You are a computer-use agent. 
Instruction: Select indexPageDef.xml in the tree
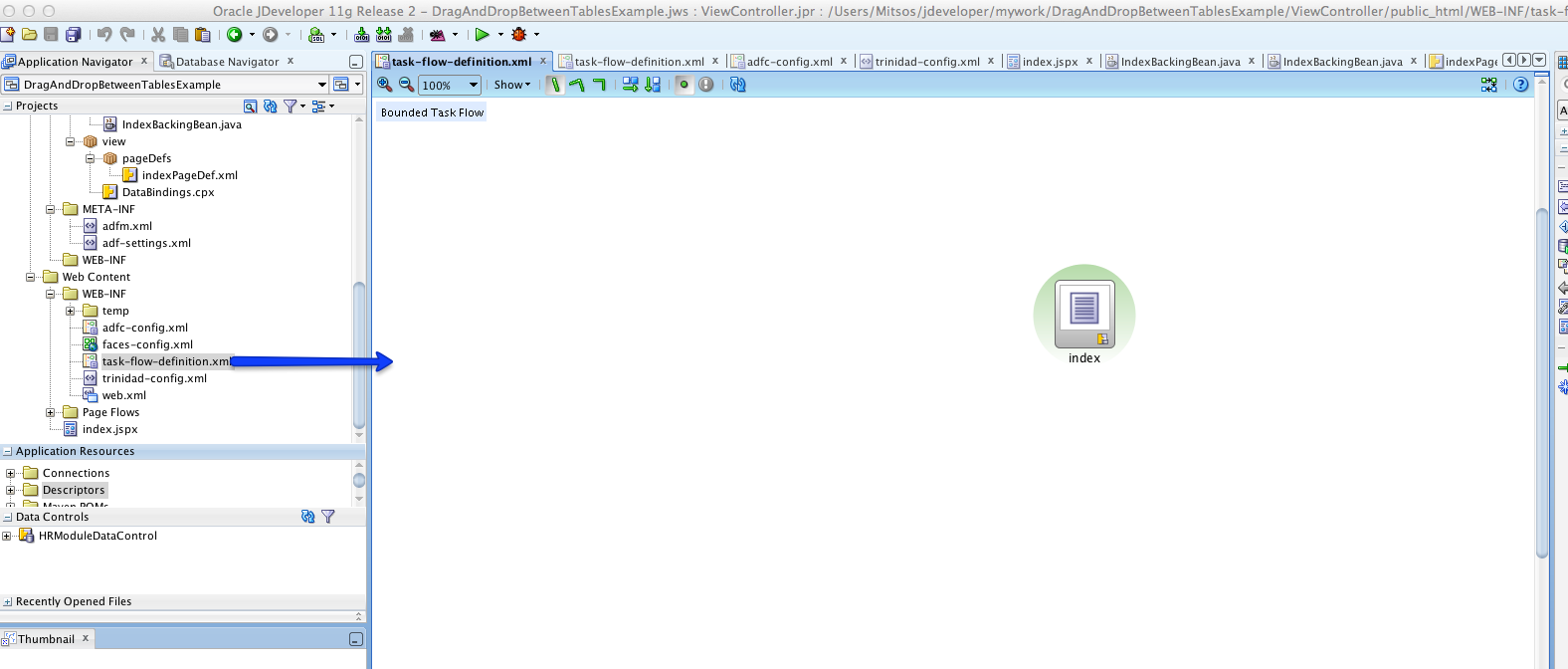[x=189, y=175]
